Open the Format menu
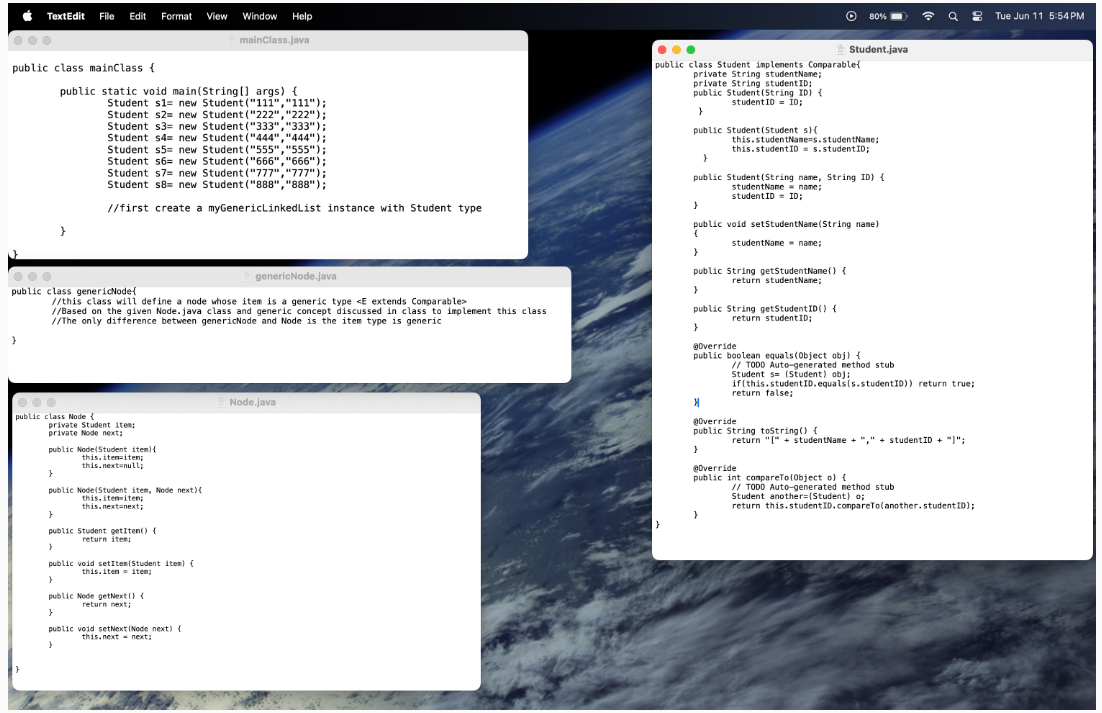 pos(176,16)
